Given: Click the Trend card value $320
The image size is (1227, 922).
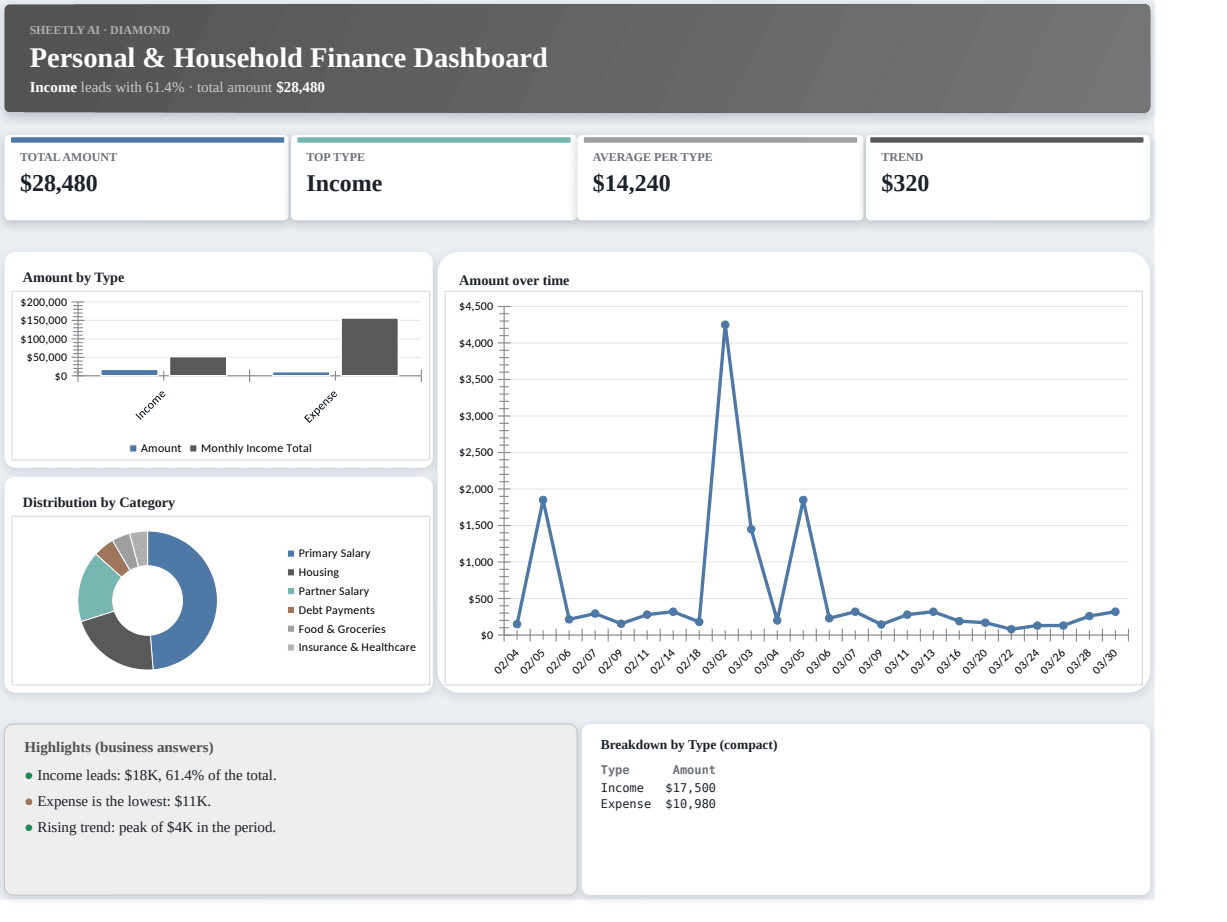Looking at the screenshot, I should [905, 184].
